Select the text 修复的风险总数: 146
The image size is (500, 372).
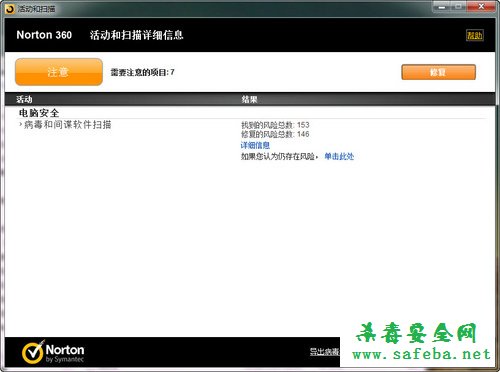point(275,134)
